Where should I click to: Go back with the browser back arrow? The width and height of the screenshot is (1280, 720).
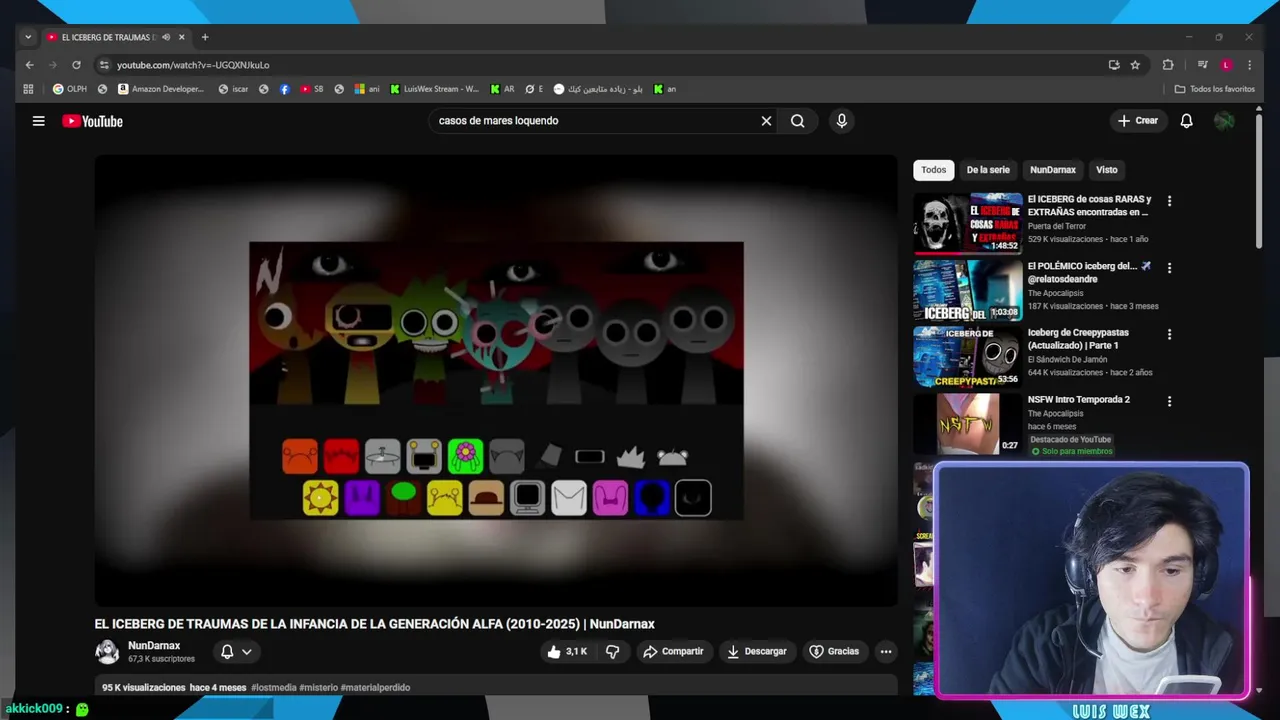tap(29, 65)
